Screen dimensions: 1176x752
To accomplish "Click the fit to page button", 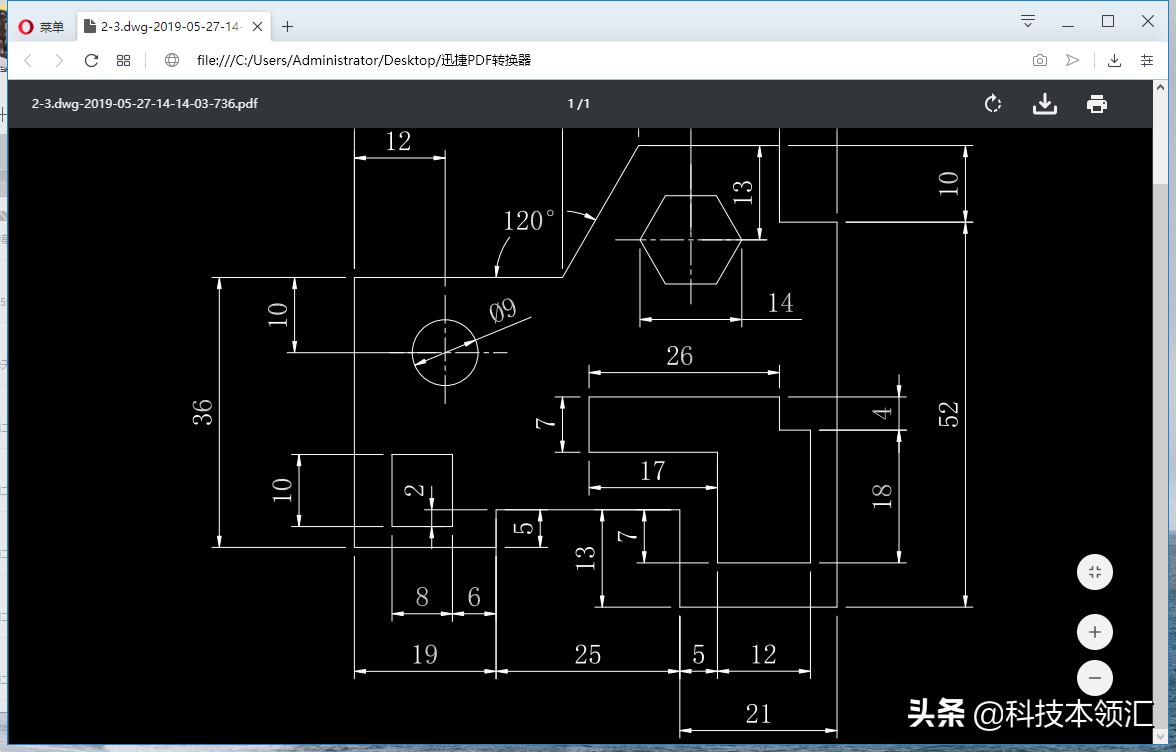I will pyautogui.click(x=1095, y=572).
